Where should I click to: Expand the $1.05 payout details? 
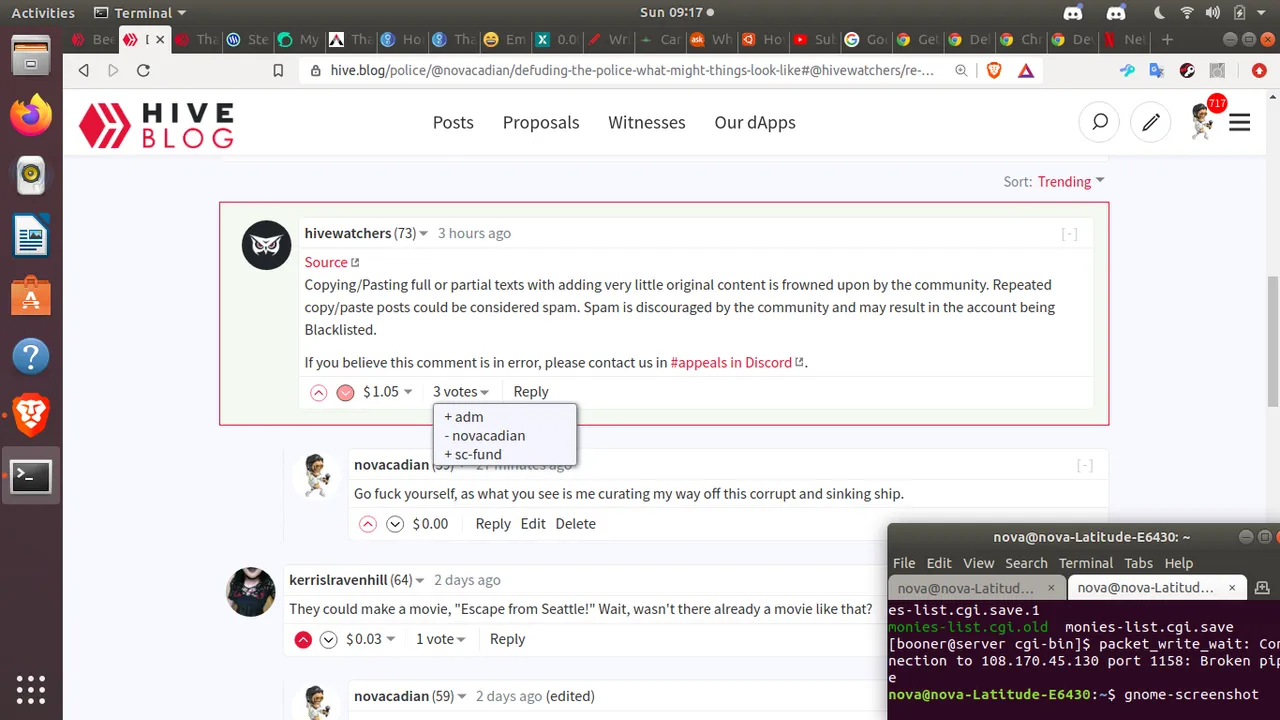(388, 392)
